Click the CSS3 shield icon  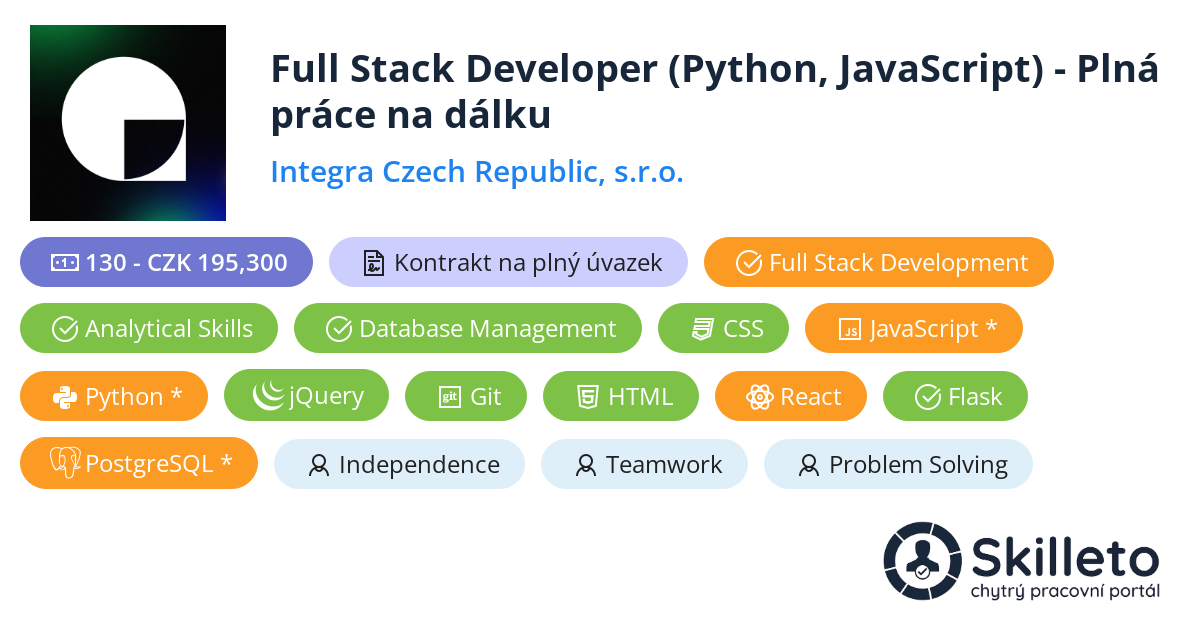point(702,329)
